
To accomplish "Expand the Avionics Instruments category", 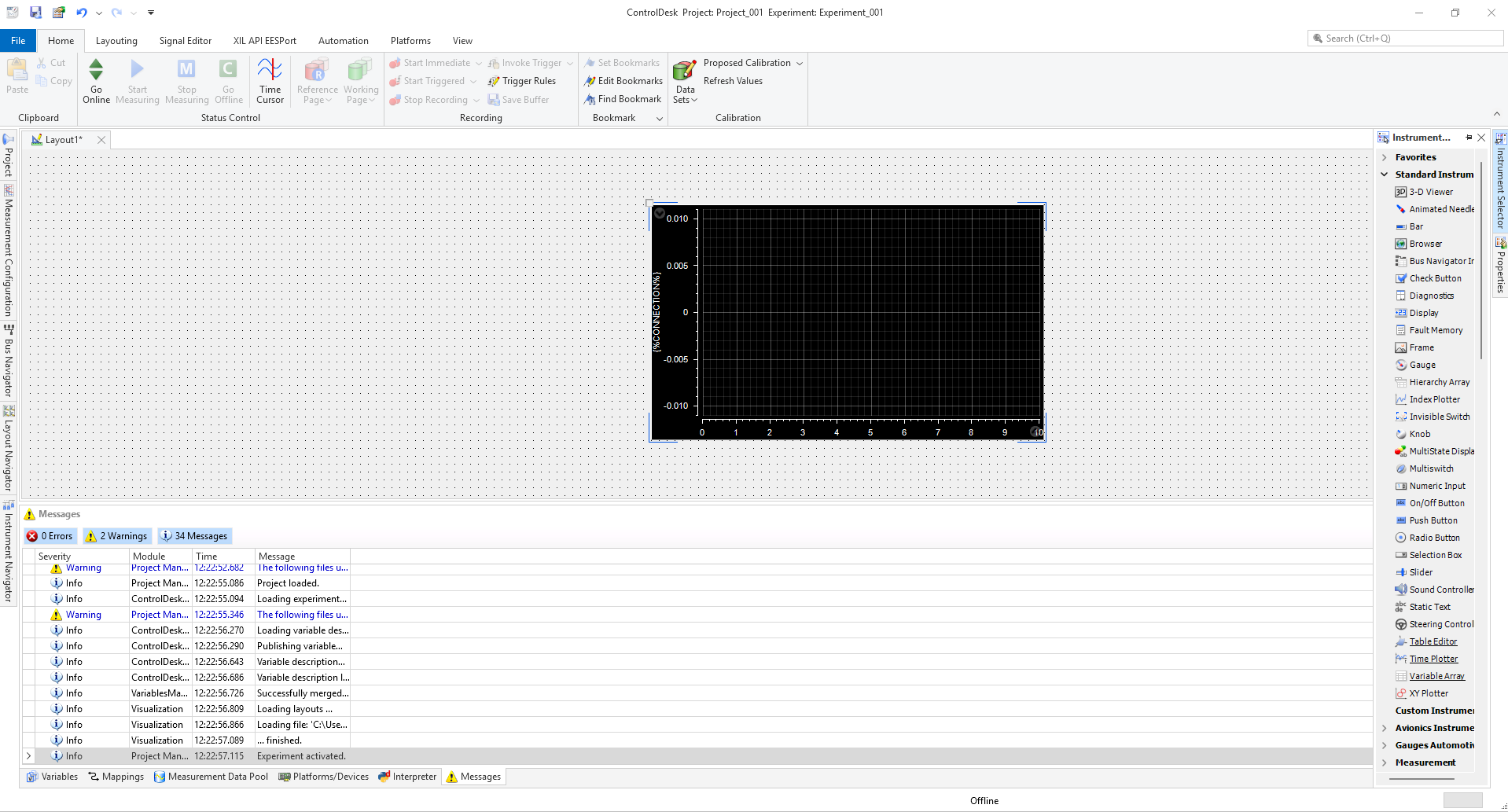I will [1385, 728].
